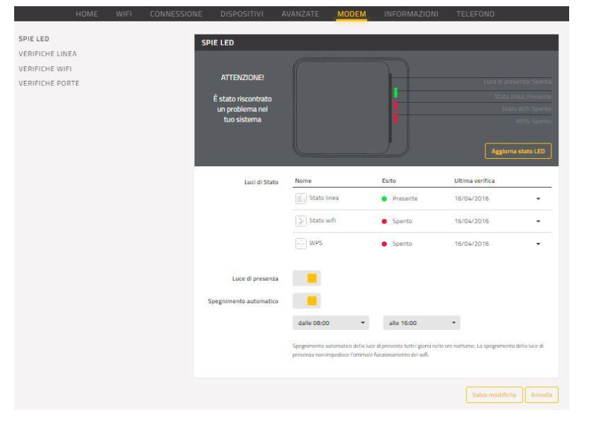Open the WIFI tab
This screenshot has height=421, width=589.
tap(124, 14)
